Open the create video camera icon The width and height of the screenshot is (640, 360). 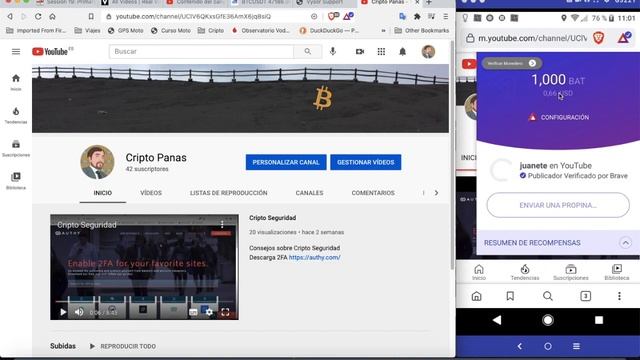coord(360,51)
